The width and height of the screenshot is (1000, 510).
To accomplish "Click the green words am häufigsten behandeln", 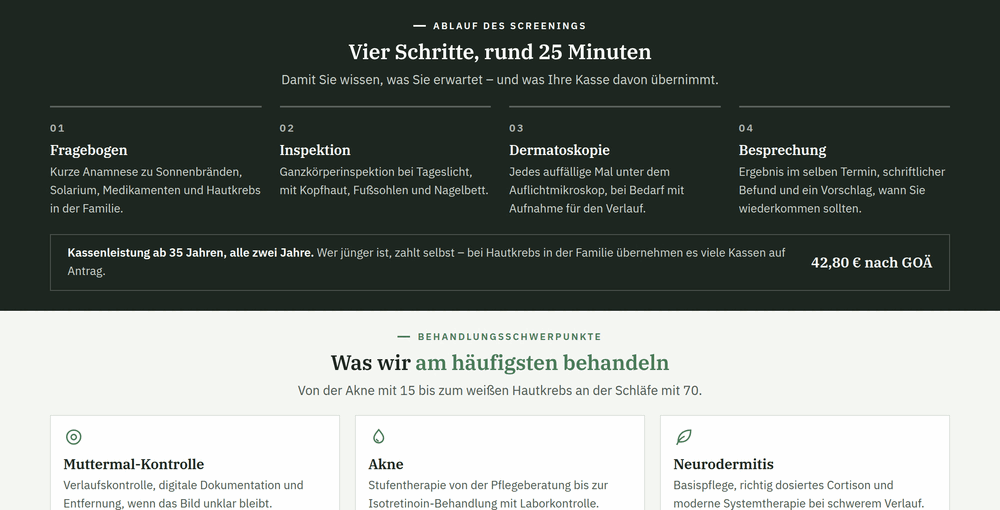I will pyautogui.click(x=542, y=363).
